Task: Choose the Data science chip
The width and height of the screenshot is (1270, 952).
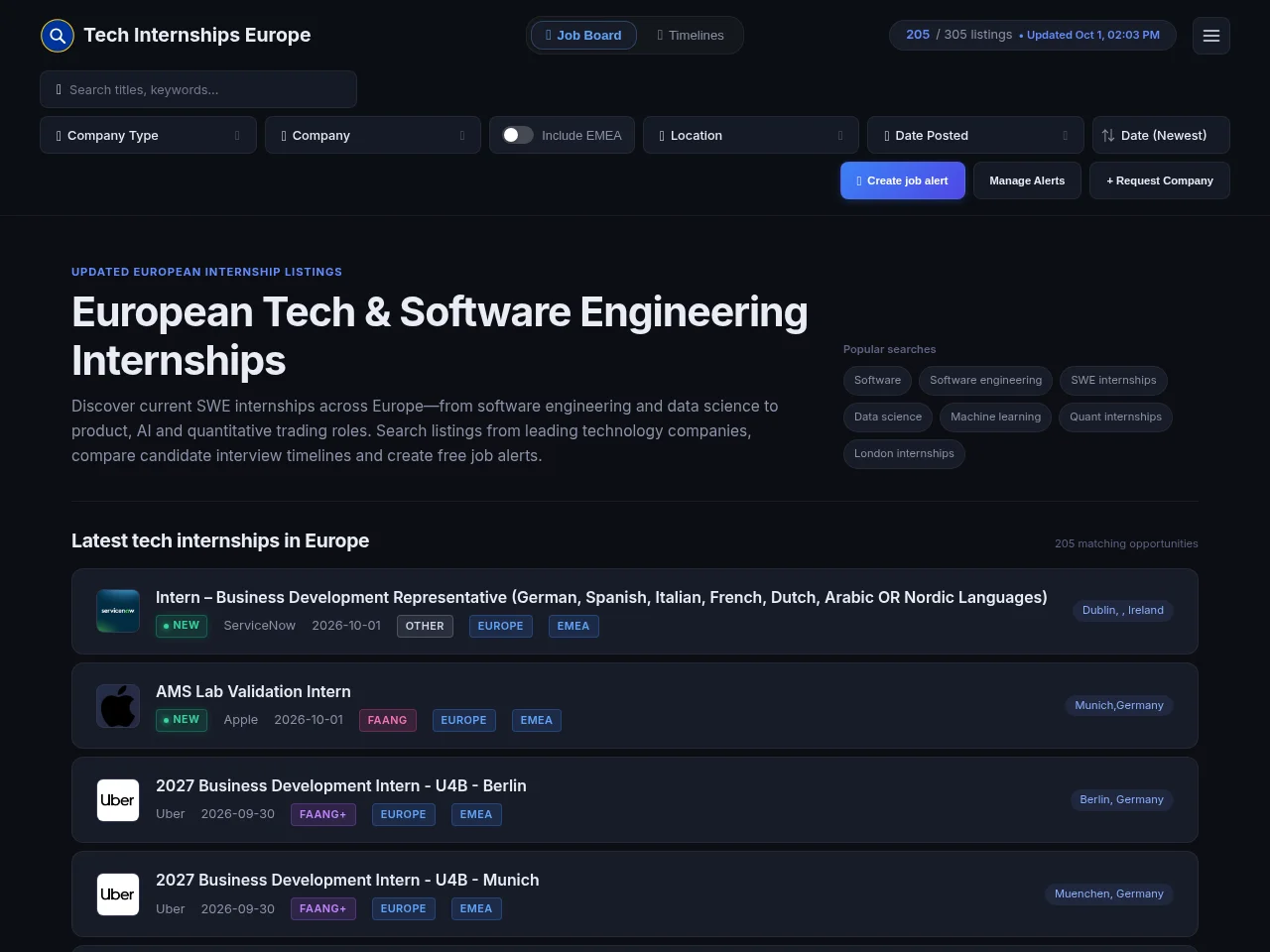Action: click(888, 416)
